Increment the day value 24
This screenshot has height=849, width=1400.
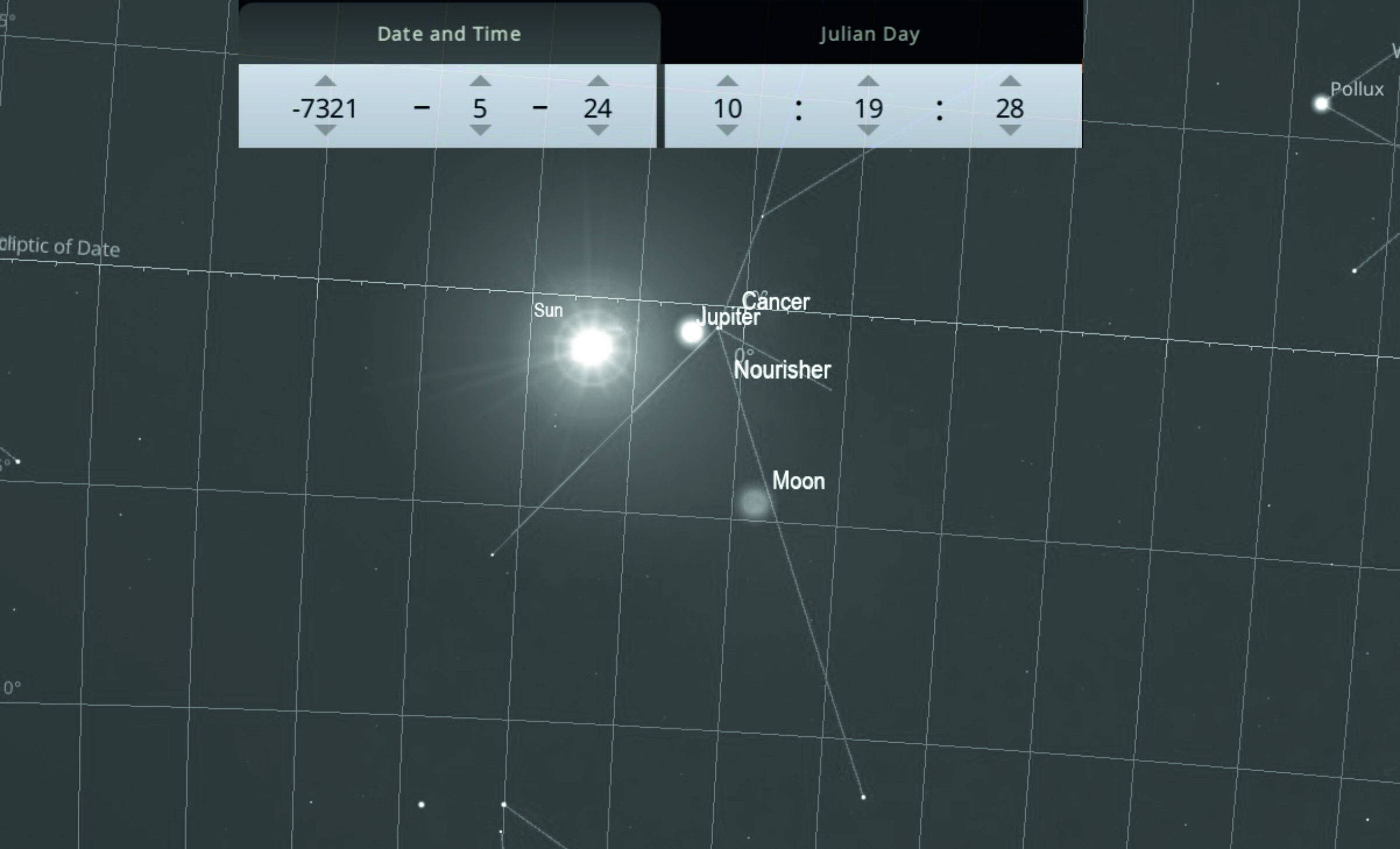click(x=598, y=81)
